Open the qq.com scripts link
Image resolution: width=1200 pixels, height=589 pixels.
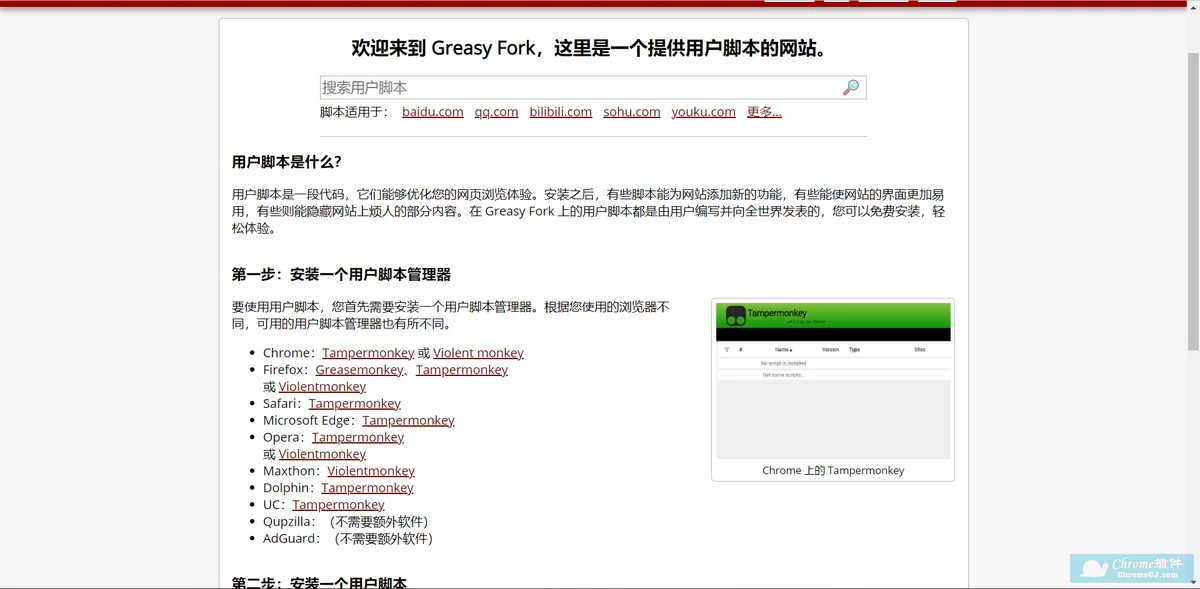tap(496, 112)
